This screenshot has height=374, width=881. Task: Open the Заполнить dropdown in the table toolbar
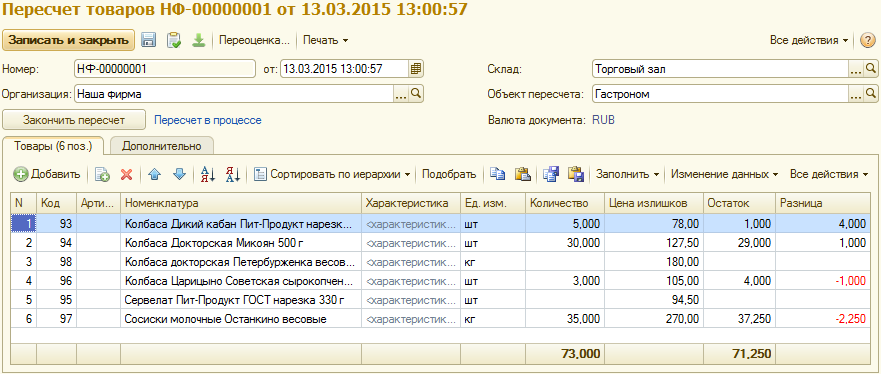(628, 175)
